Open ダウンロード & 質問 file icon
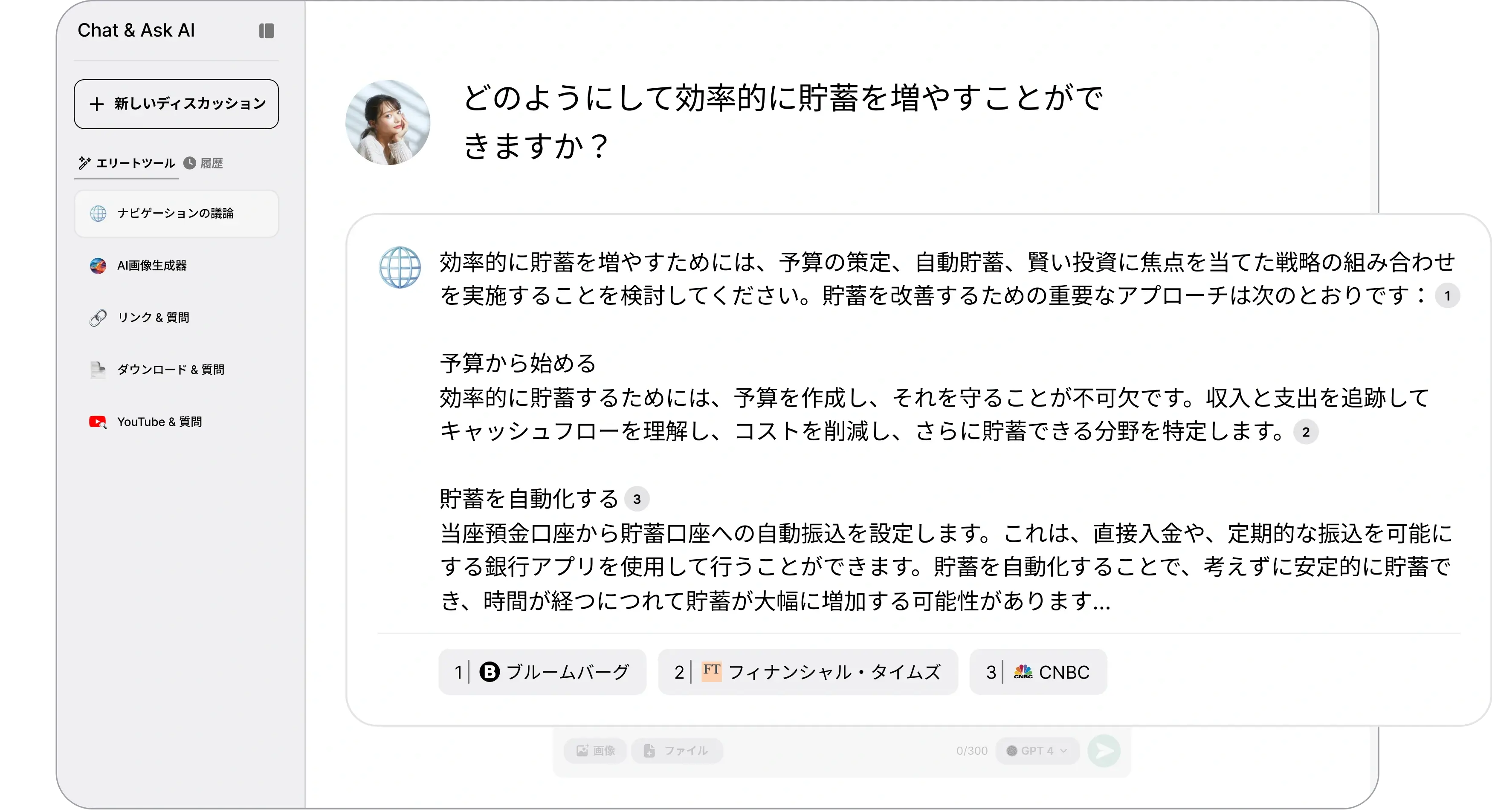Screen dimensions: 1492x812 [x=98, y=370]
